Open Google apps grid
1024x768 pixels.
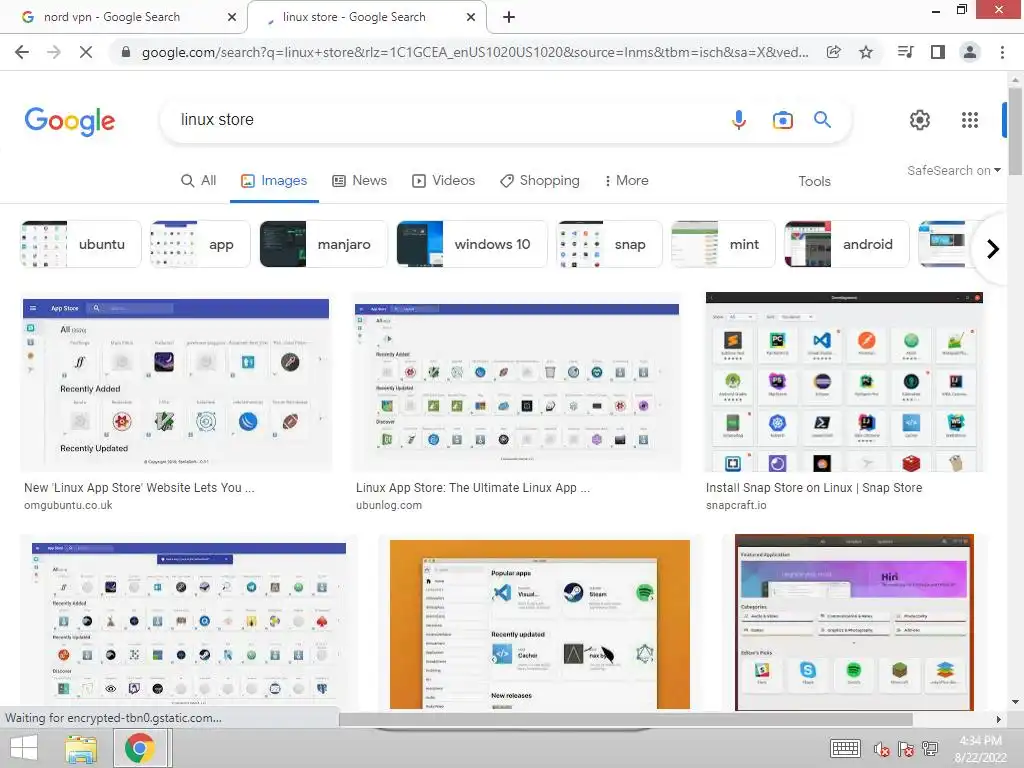[970, 120]
